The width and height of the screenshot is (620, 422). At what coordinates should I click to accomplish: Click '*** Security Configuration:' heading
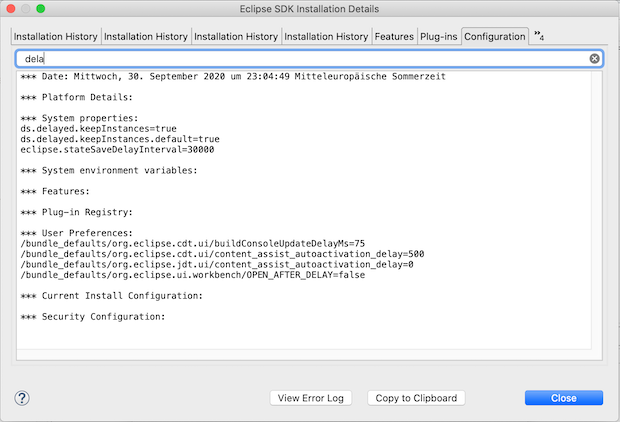tap(93, 317)
